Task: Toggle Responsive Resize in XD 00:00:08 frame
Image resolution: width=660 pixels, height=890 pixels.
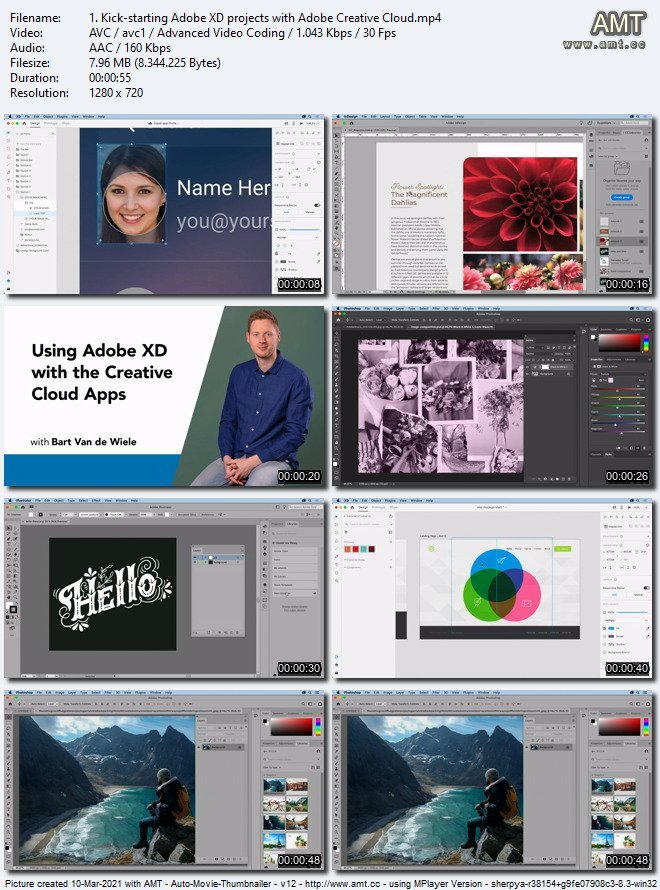Action: (317, 205)
